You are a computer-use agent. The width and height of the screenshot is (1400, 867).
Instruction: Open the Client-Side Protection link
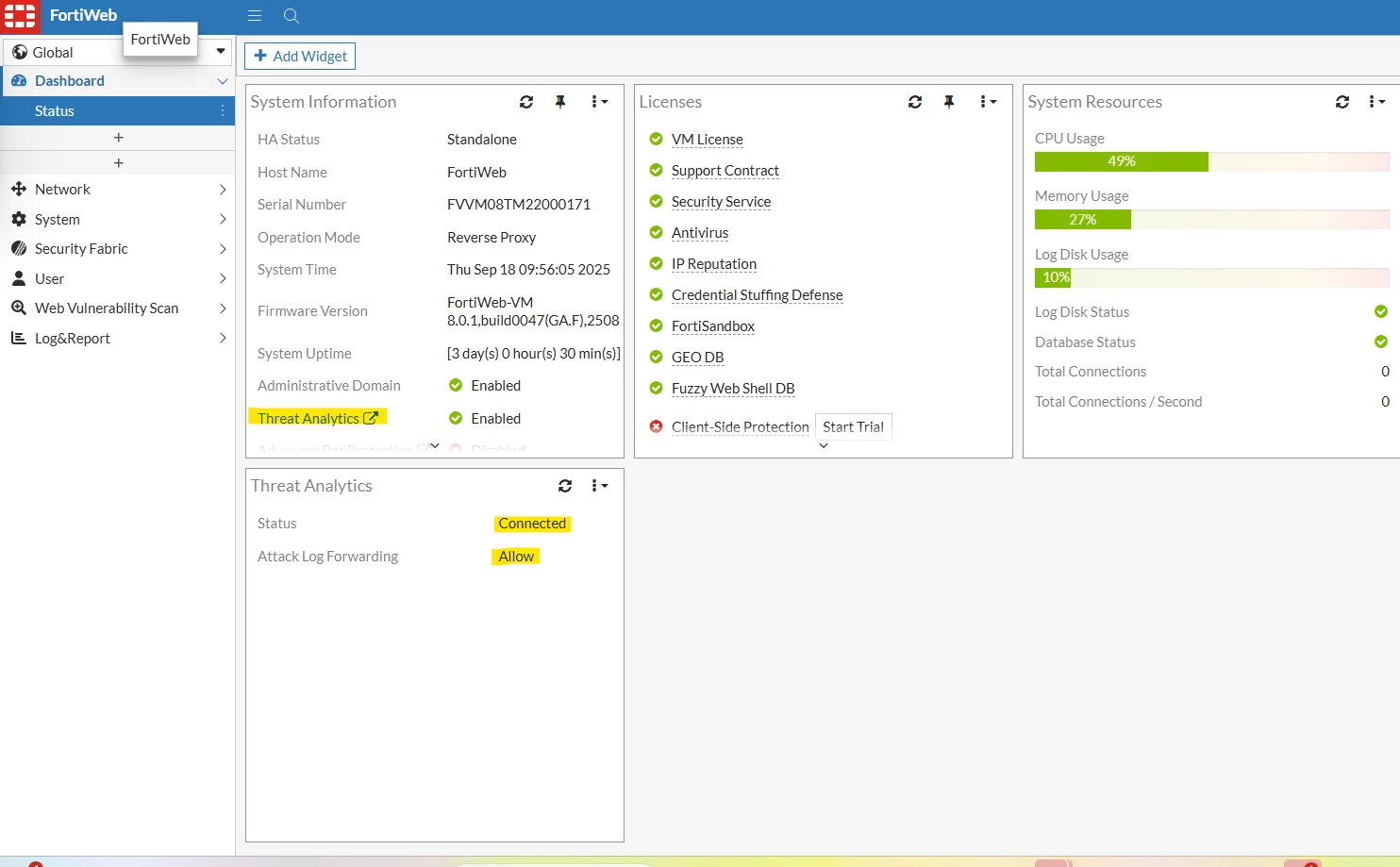tap(741, 427)
